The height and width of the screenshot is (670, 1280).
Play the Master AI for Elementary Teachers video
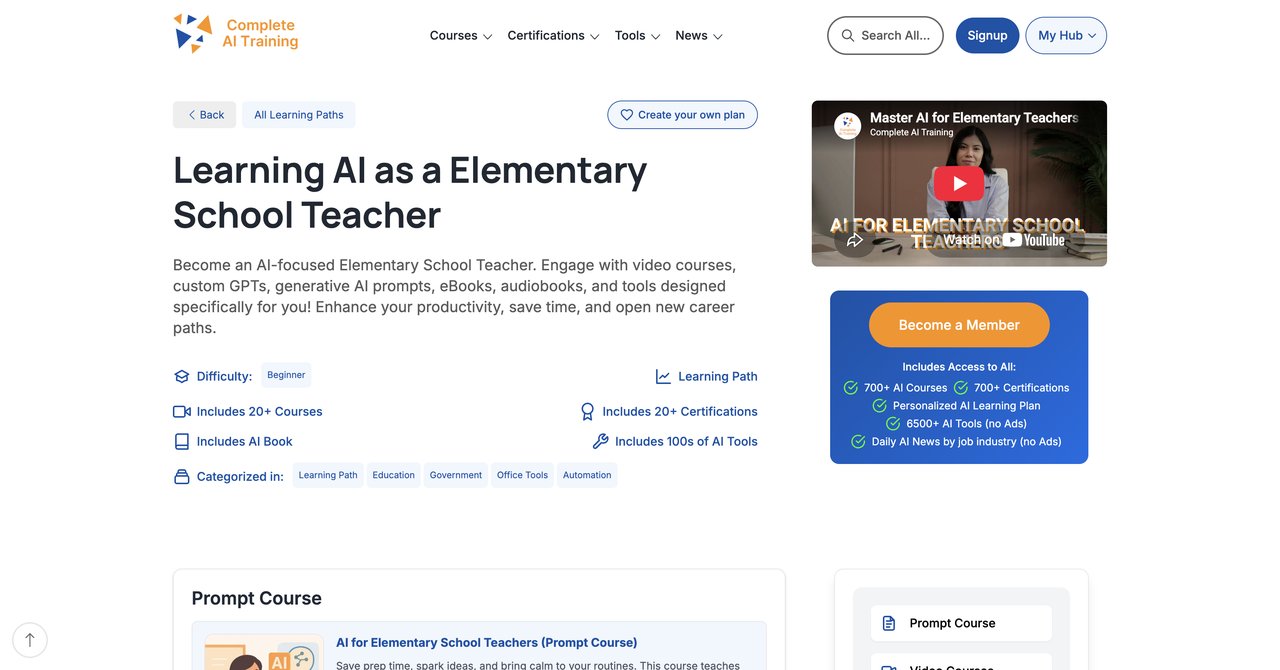point(959,183)
